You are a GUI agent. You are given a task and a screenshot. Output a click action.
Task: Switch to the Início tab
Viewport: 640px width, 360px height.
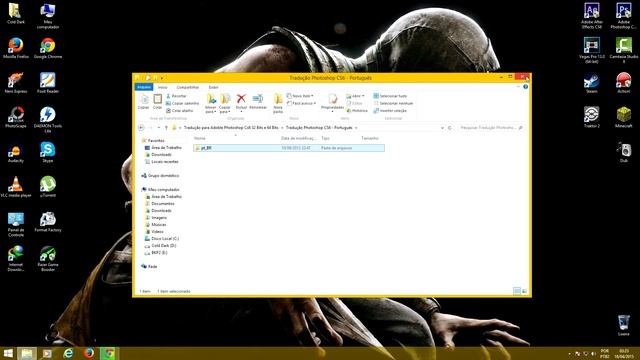pos(162,87)
